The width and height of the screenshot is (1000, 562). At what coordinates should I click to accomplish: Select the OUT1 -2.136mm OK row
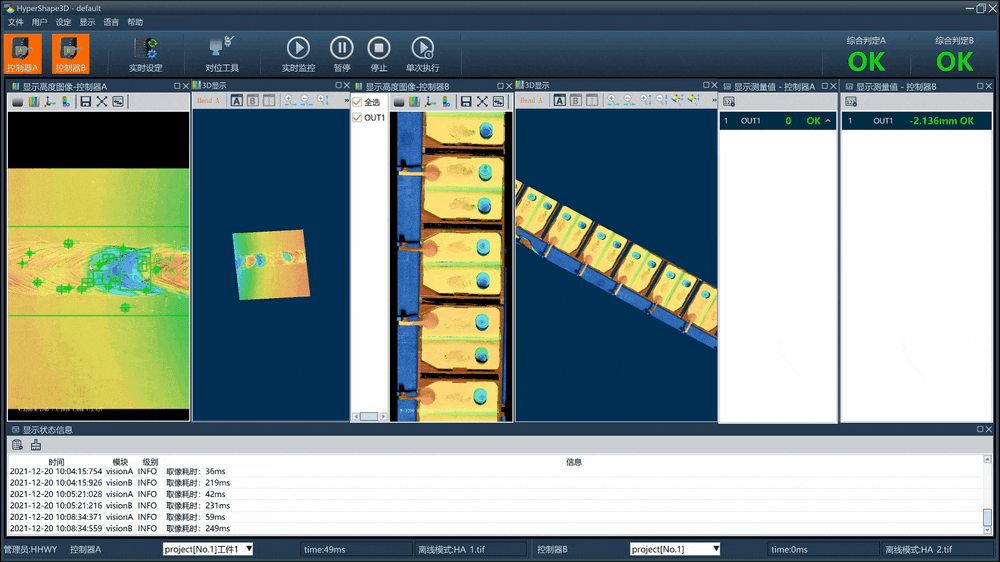coord(916,121)
